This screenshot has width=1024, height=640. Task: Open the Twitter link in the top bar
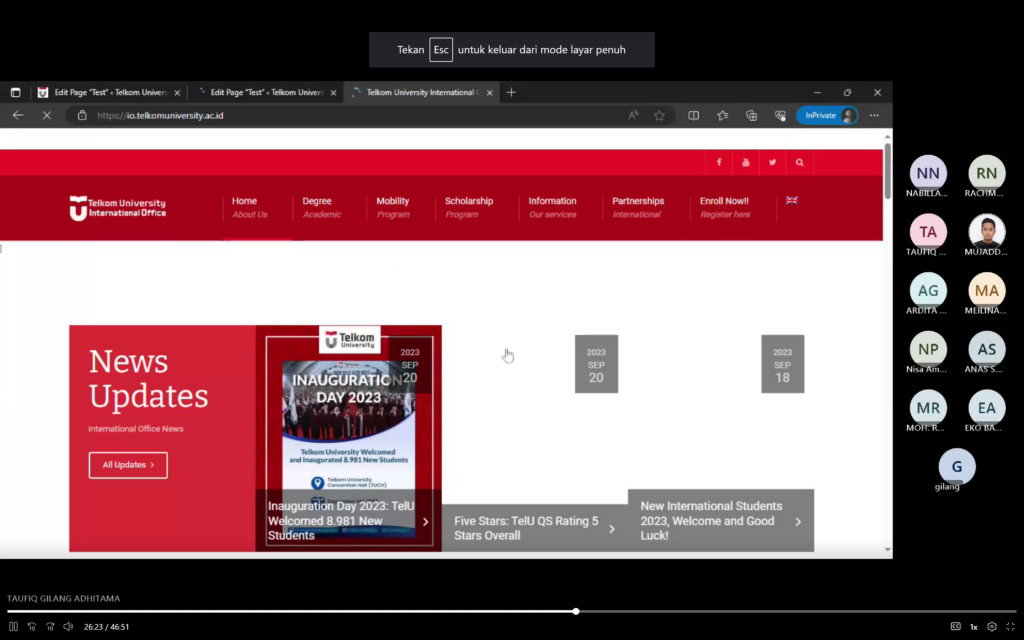773,163
